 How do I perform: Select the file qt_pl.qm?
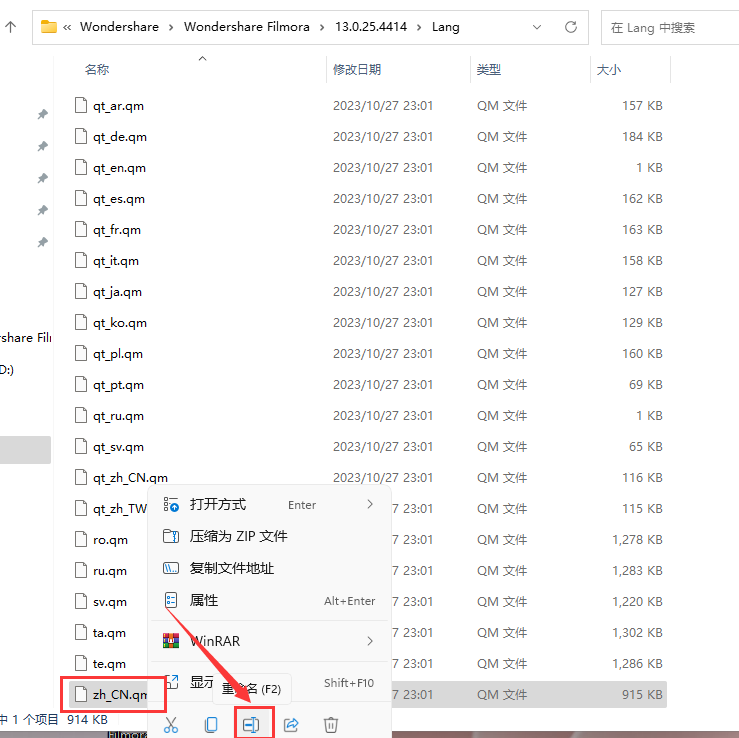(x=118, y=354)
